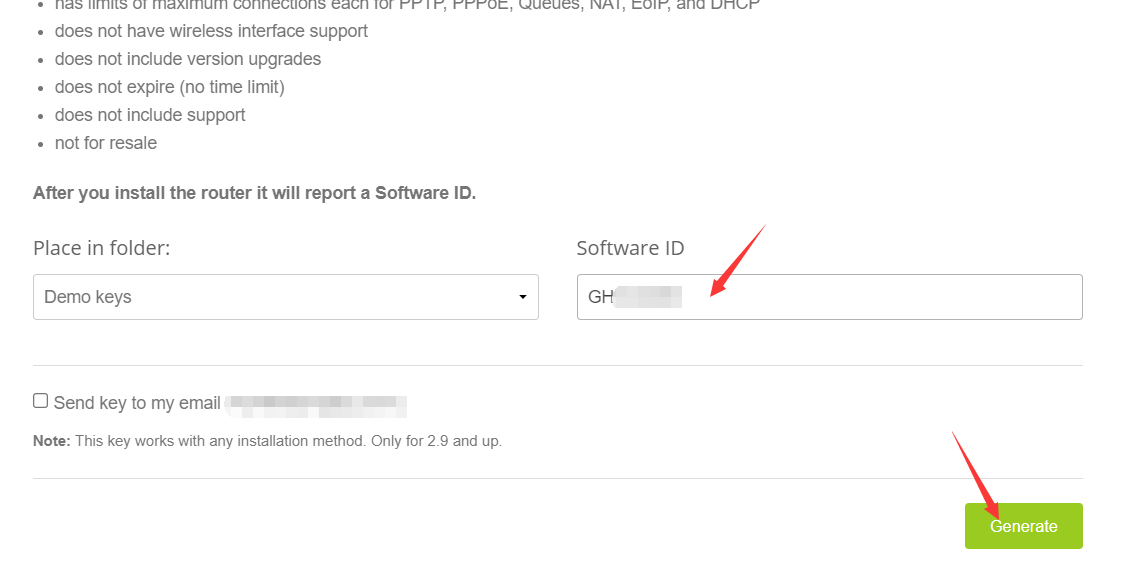Click the bold Note text below the checkbox
1146x571 pixels.
click(51, 441)
